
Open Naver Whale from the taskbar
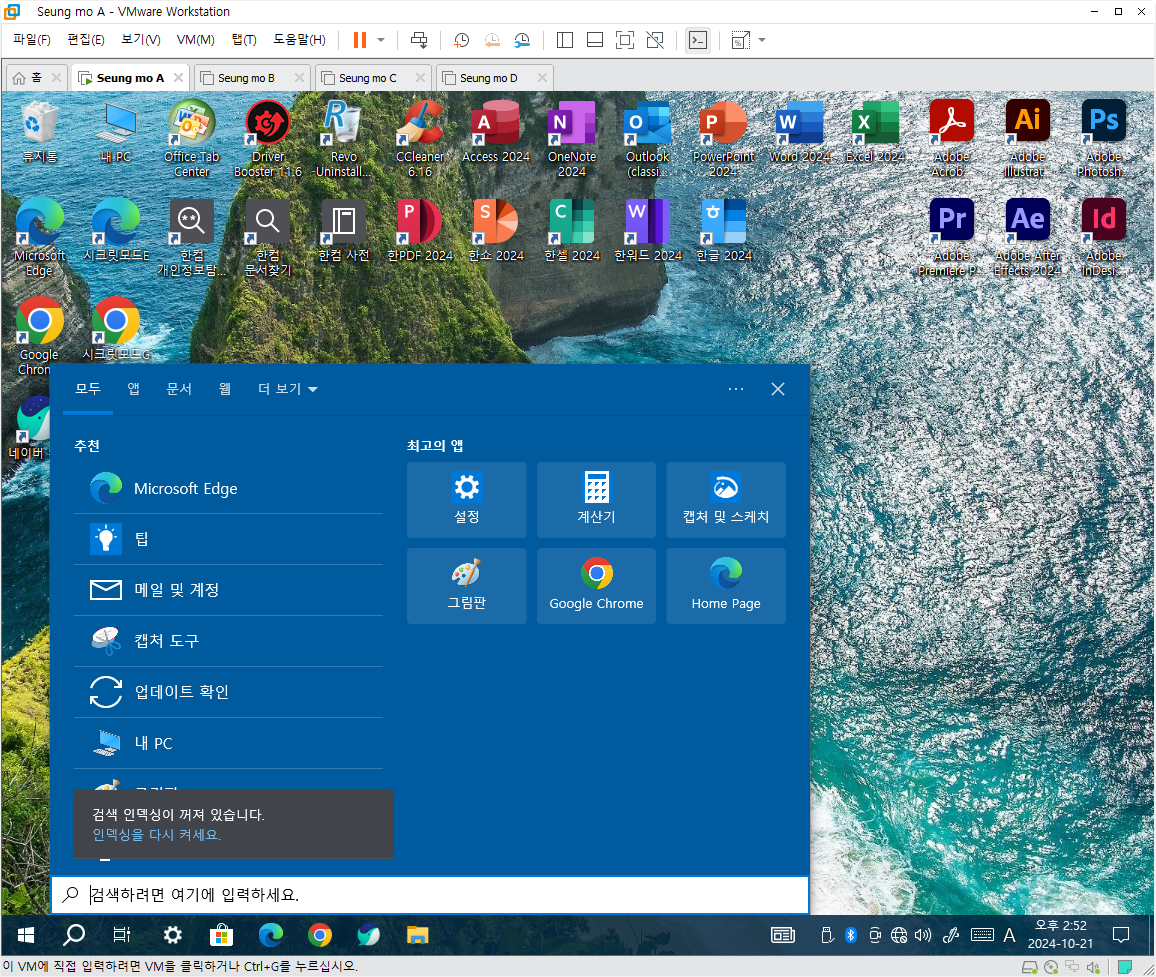pyautogui.click(x=369, y=935)
